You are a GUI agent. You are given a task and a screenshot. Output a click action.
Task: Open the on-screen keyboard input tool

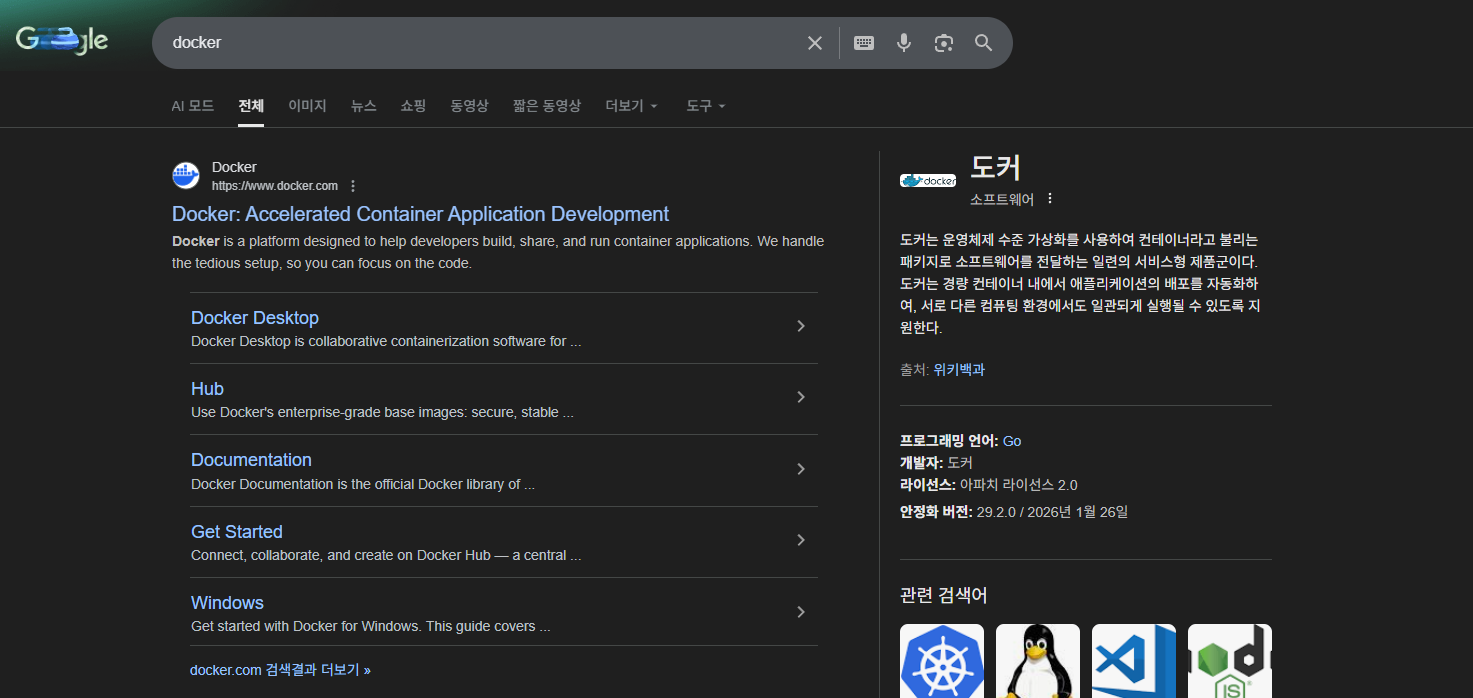[x=864, y=43]
